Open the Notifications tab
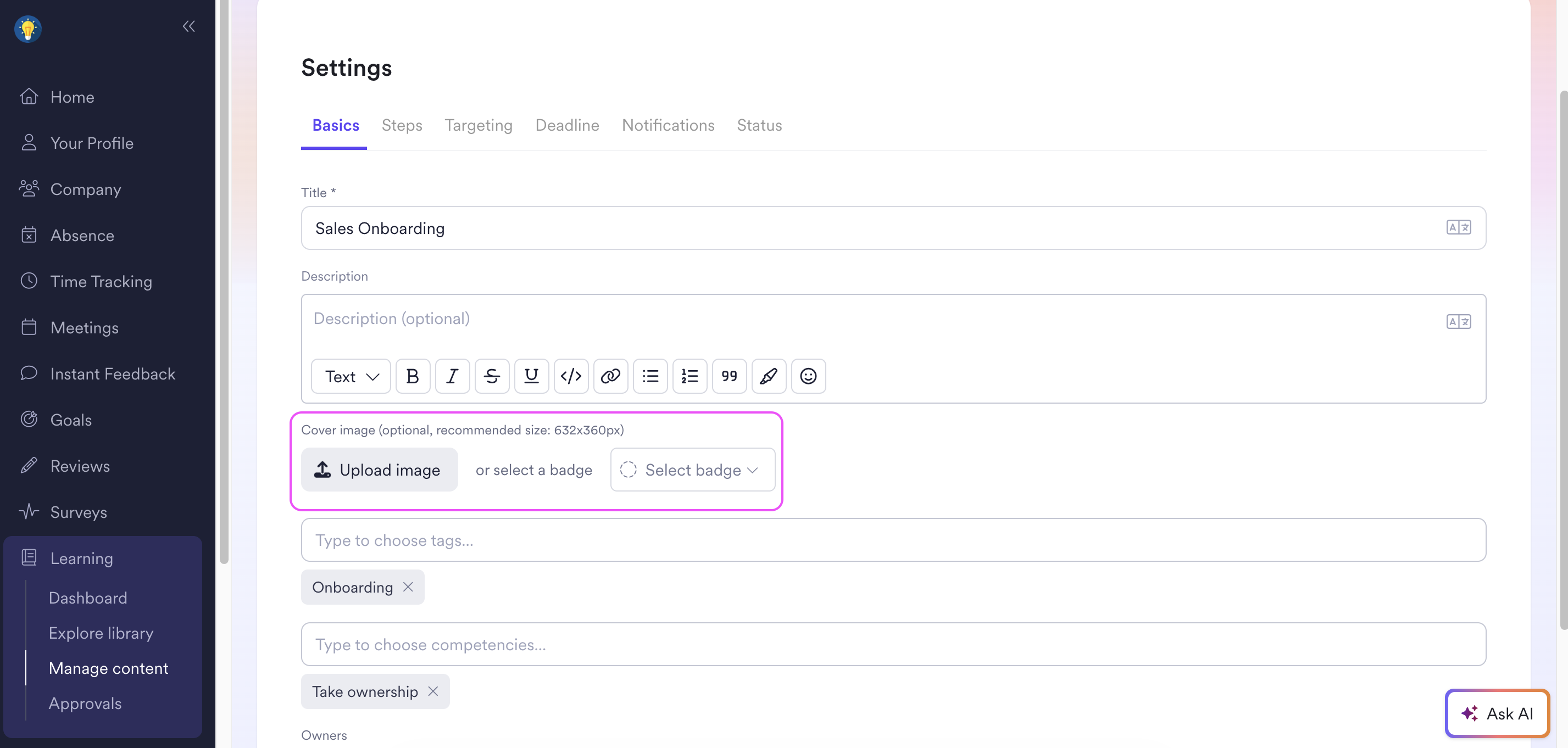Image resolution: width=1568 pixels, height=748 pixels. pos(668,125)
